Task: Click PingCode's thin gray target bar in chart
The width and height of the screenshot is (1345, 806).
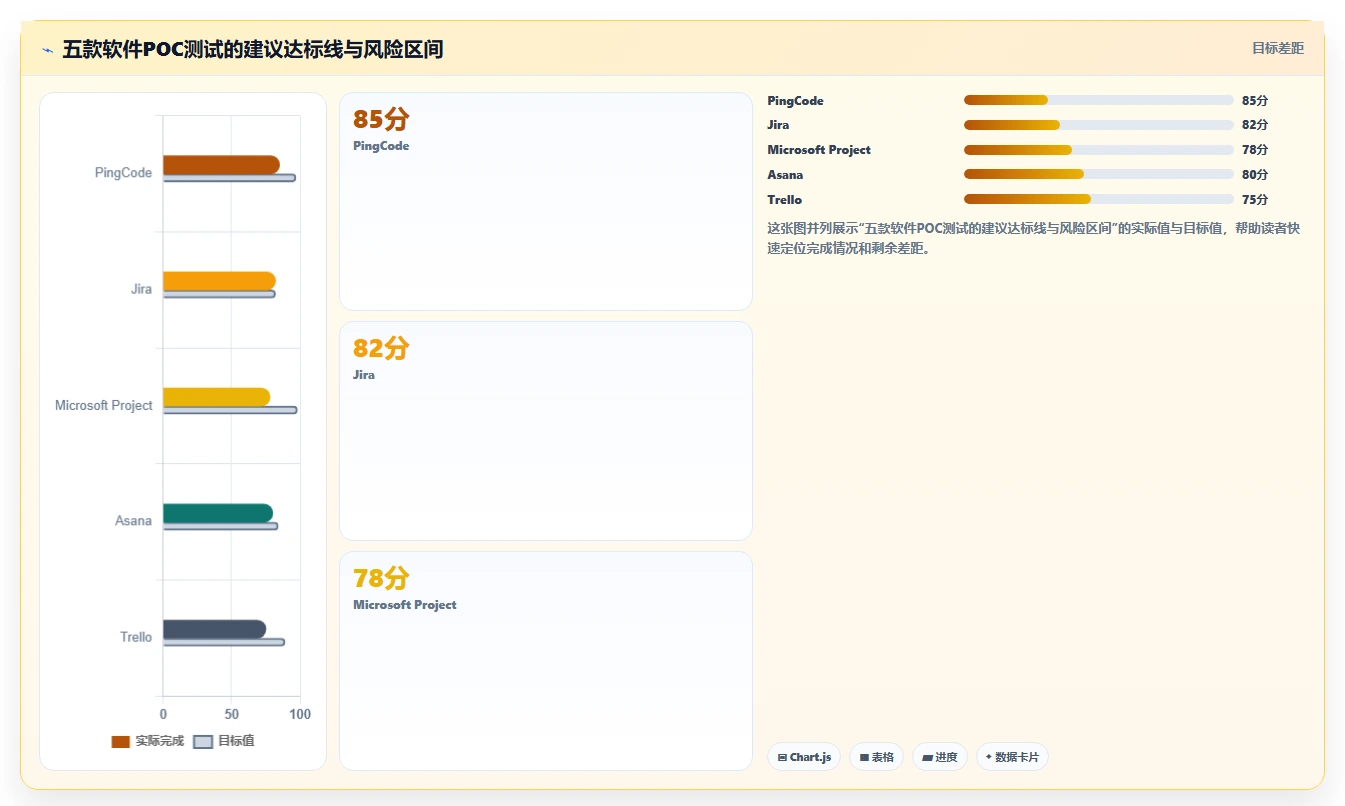Action: pos(229,178)
